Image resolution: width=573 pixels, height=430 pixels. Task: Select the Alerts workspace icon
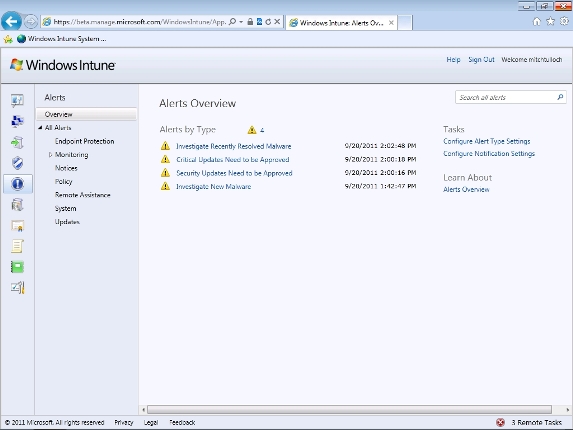point(17,184)
